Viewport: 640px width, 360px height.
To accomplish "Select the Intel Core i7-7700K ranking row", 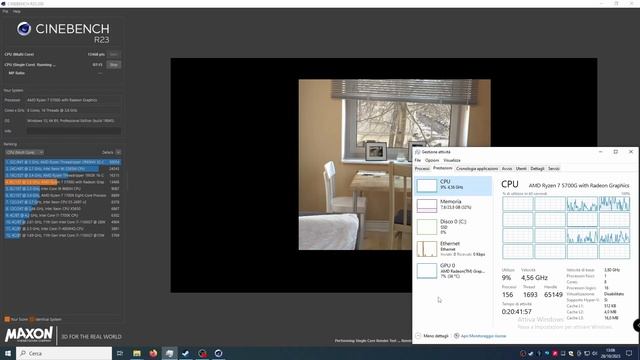I will (62, 215).
